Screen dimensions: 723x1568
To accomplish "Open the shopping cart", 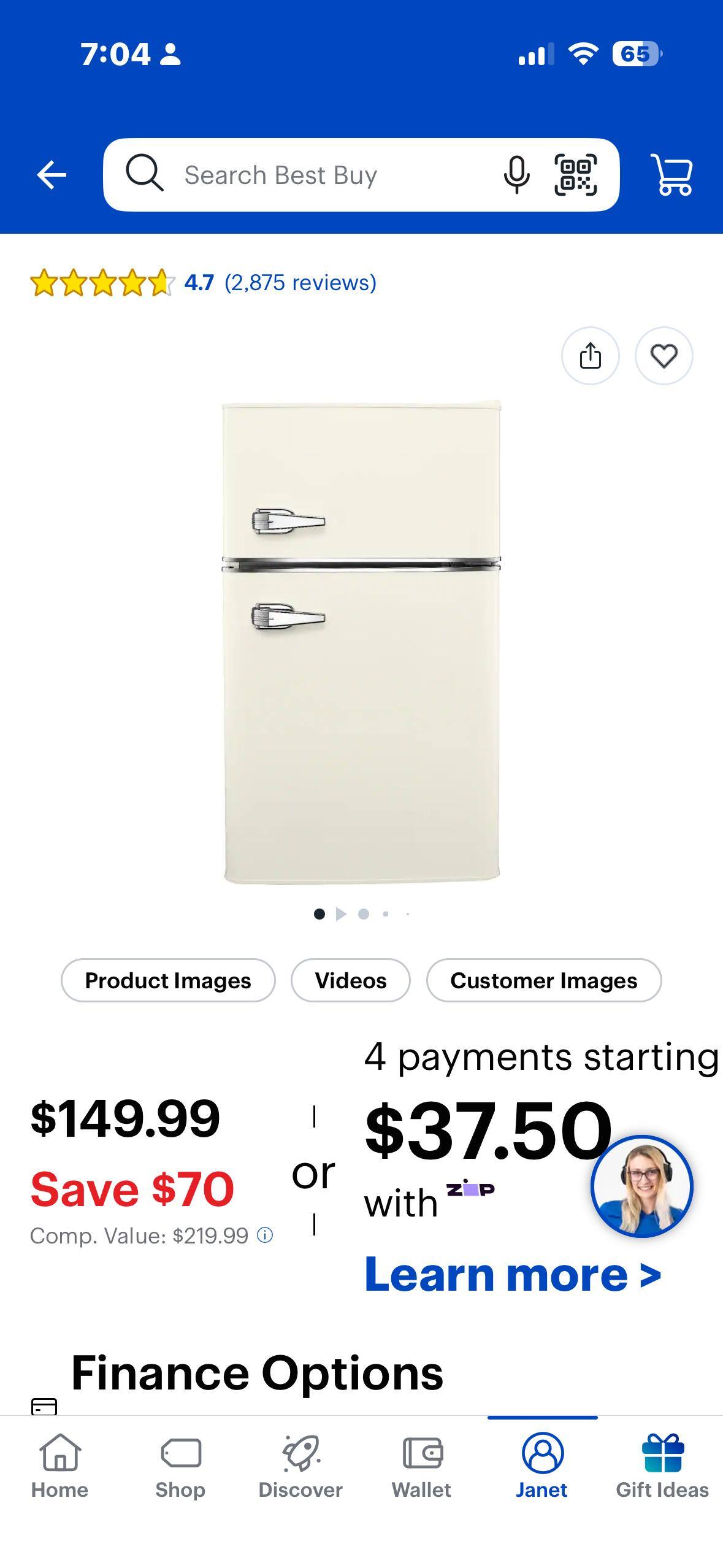I will click(672, 175).
